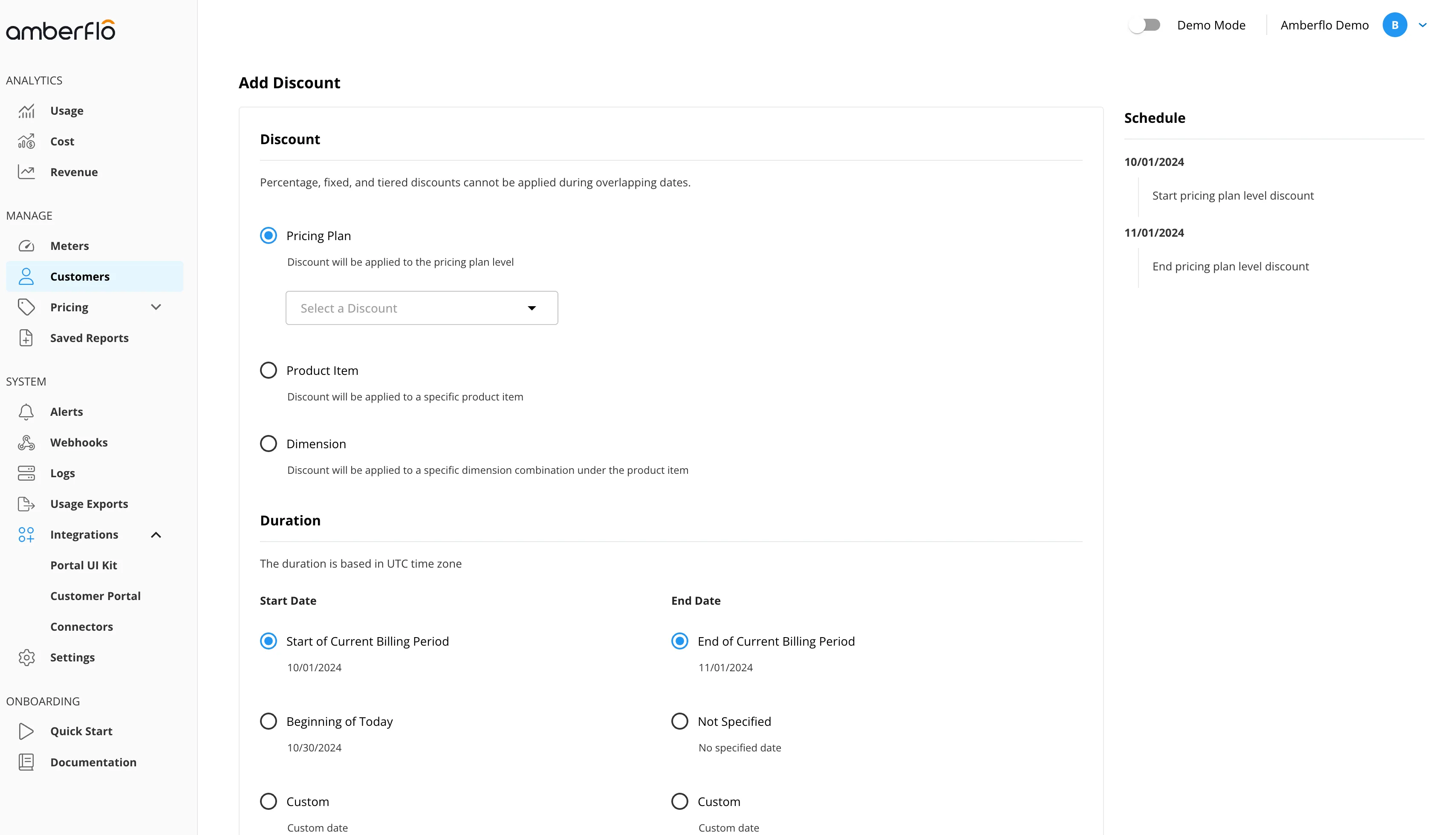This screenshot has width=1456, height=835.
Task: Click the Saved Reports file icon
Action: 26,338
